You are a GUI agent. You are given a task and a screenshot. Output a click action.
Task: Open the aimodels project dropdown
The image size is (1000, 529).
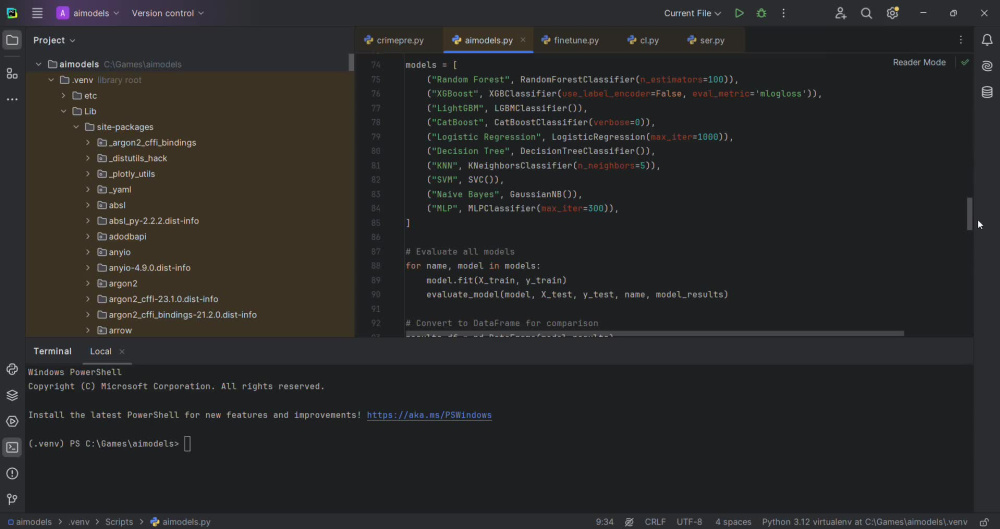pyautogui.click(x=88, y=13)
